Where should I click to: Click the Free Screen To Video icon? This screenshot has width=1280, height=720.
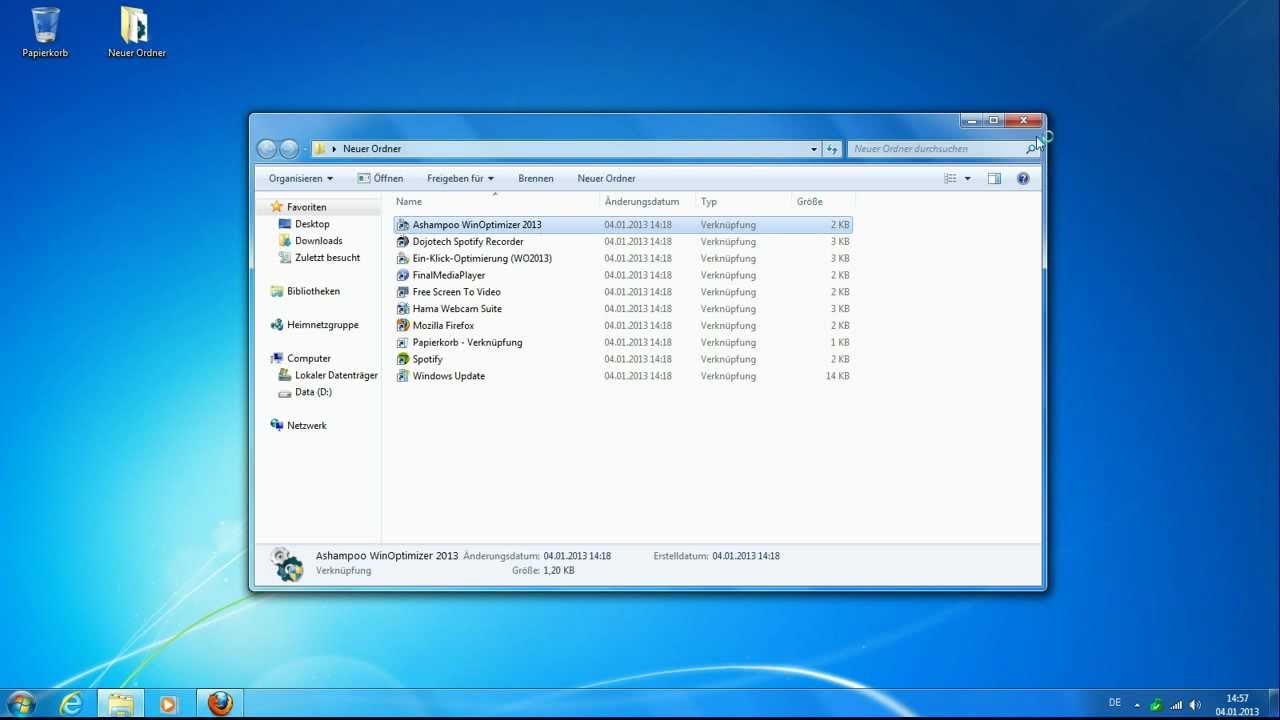pyautogui.click(x=403, y=292)
